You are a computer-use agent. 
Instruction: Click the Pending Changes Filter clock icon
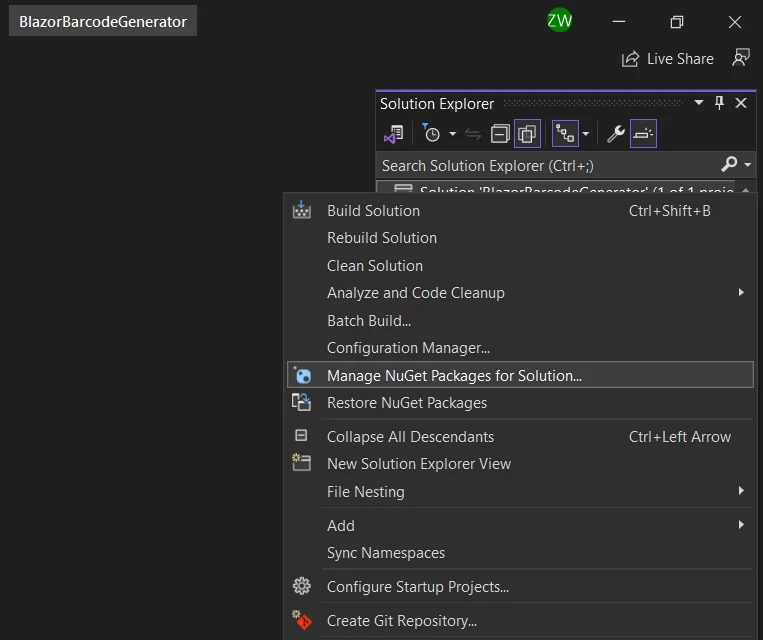click(x=431, y=134)
